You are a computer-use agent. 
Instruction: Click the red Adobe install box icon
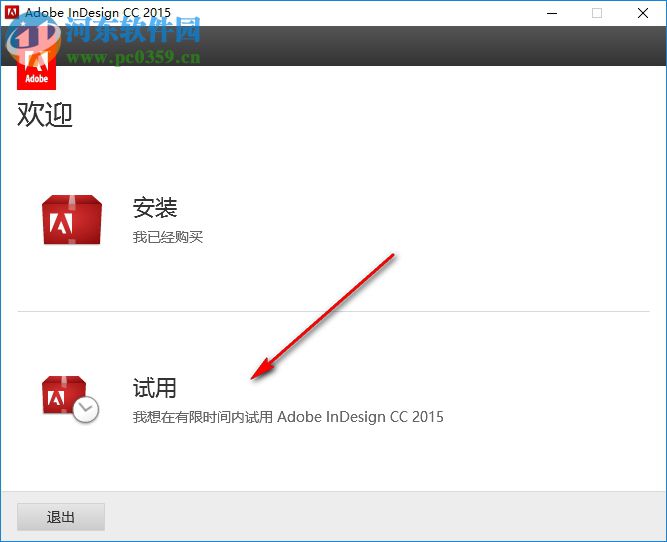pyautogui.click(x=72, y=220)
